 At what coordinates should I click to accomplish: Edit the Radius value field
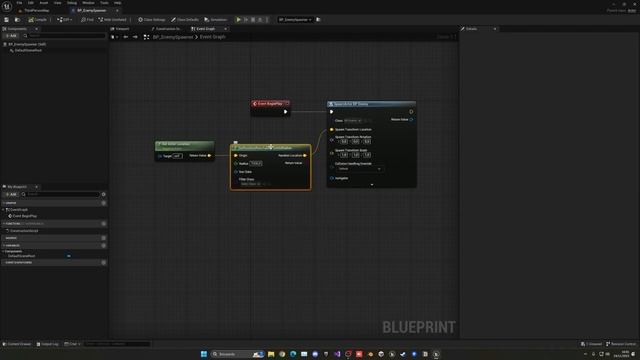256,163
